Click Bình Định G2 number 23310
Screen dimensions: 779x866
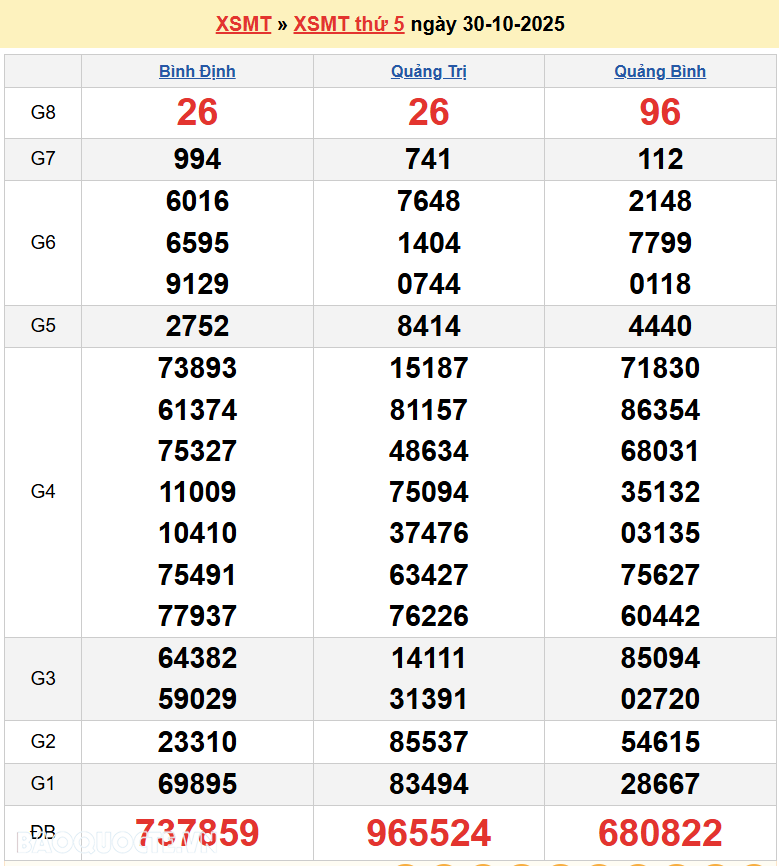point(197,742)
